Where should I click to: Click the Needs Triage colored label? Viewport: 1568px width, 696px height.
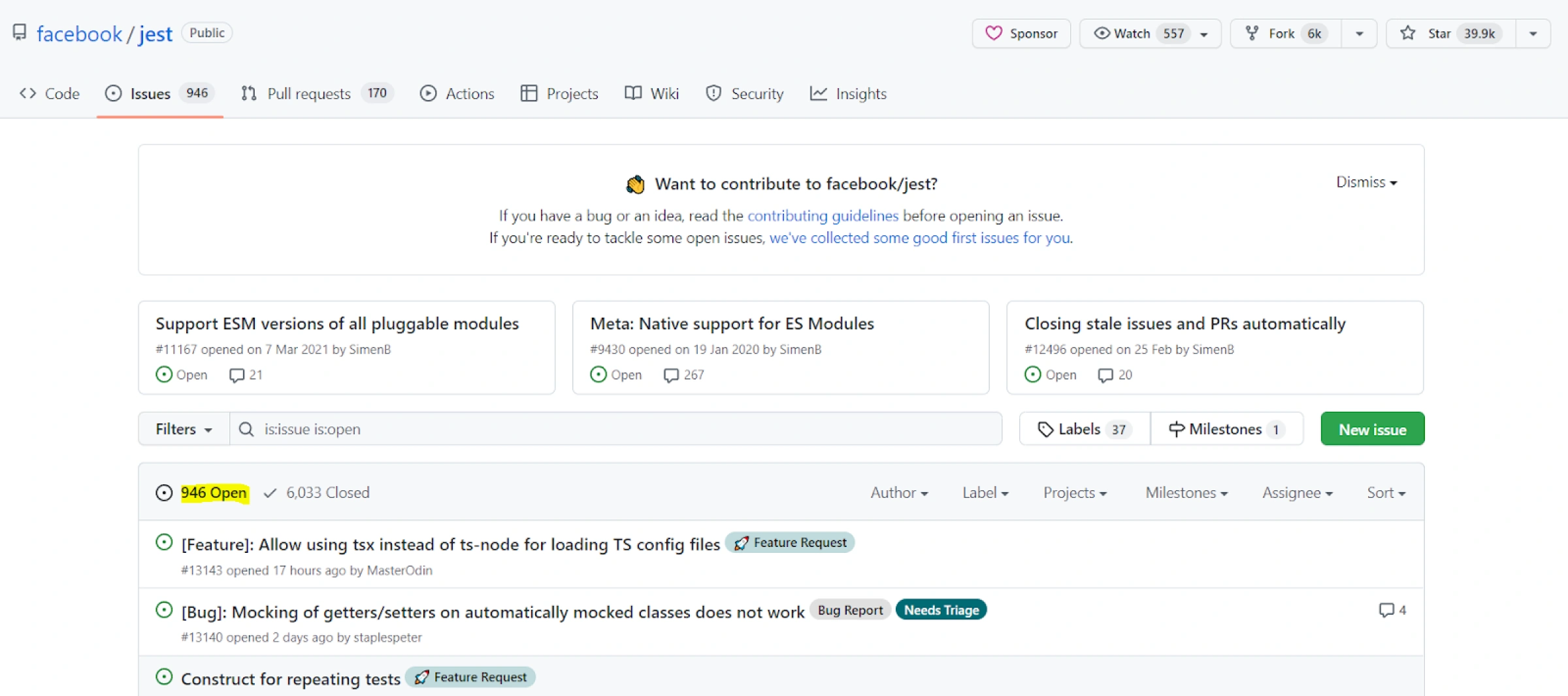pos(941,610)
